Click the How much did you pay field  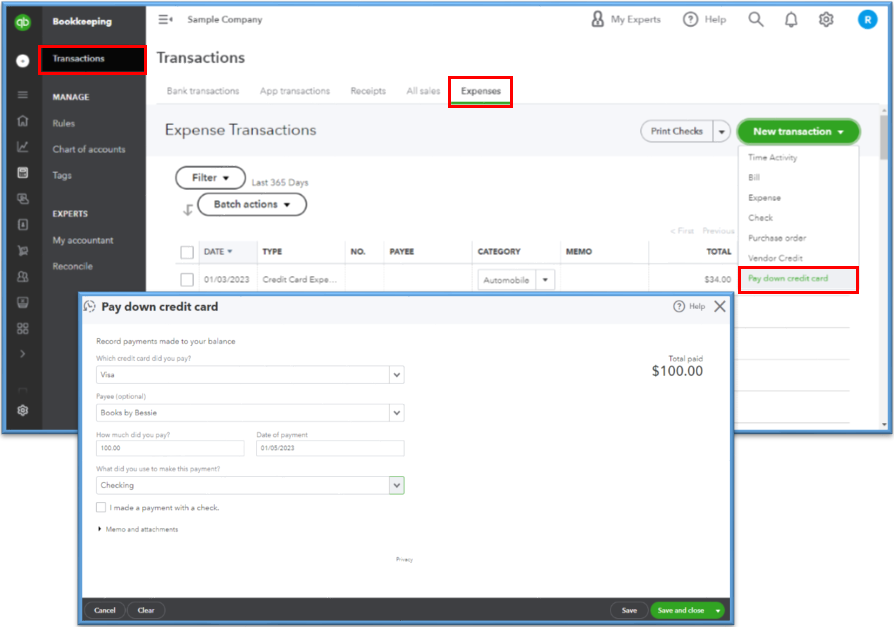pyautogui.click(x=170, y=448)
